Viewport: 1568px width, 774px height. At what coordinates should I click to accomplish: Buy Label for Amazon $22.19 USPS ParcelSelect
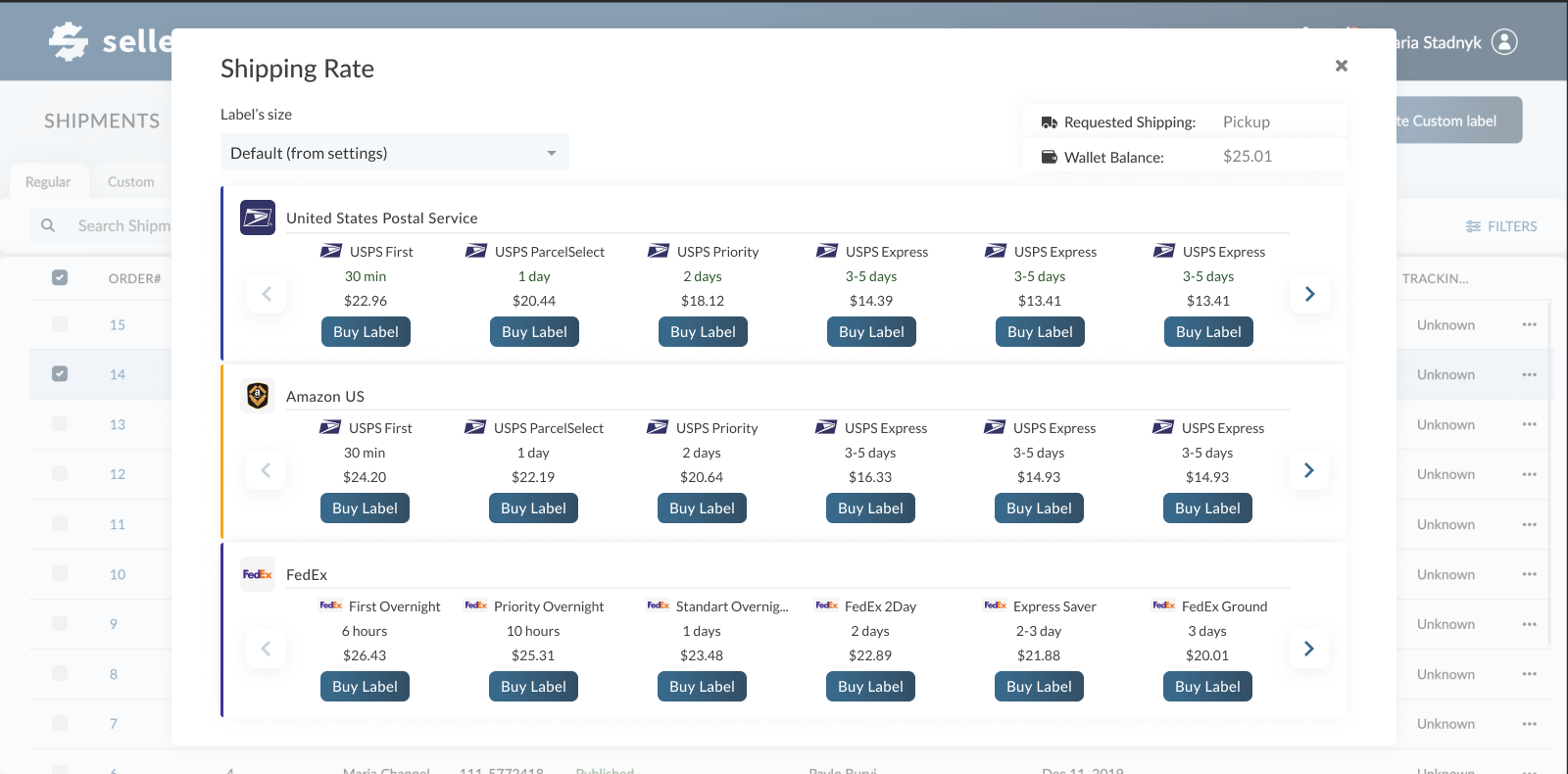(x=533, y=508)
